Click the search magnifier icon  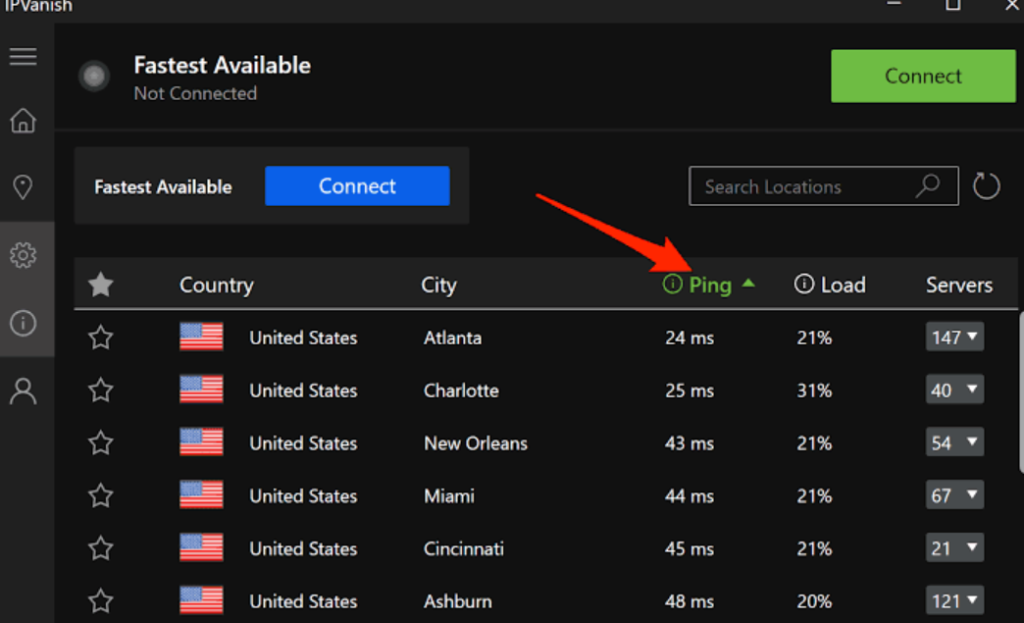click(x=928, y=186)
